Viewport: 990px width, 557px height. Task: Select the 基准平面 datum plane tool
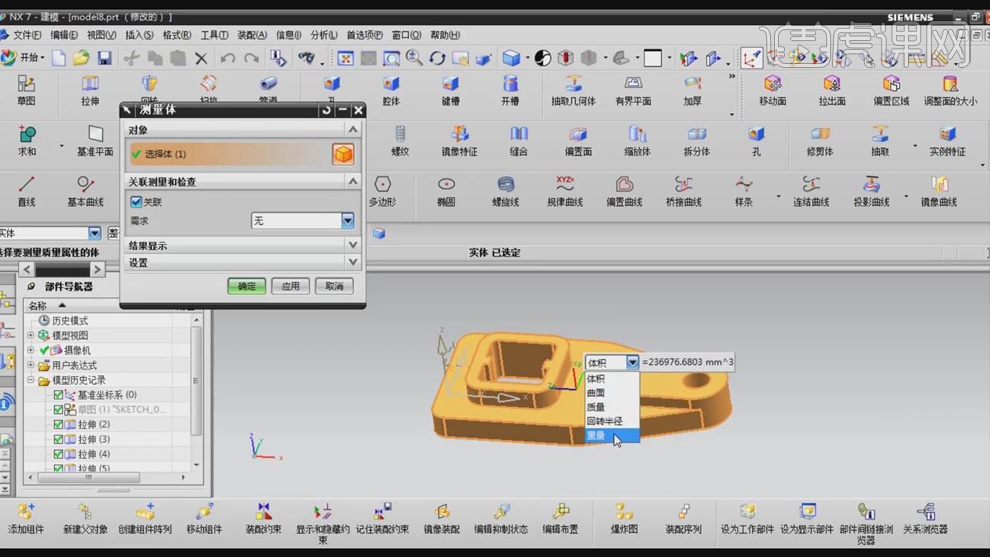(95, 141)
